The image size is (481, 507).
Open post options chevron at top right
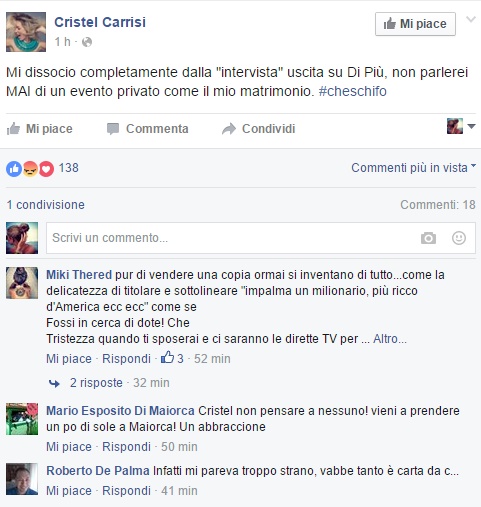(x=471, y=19)
